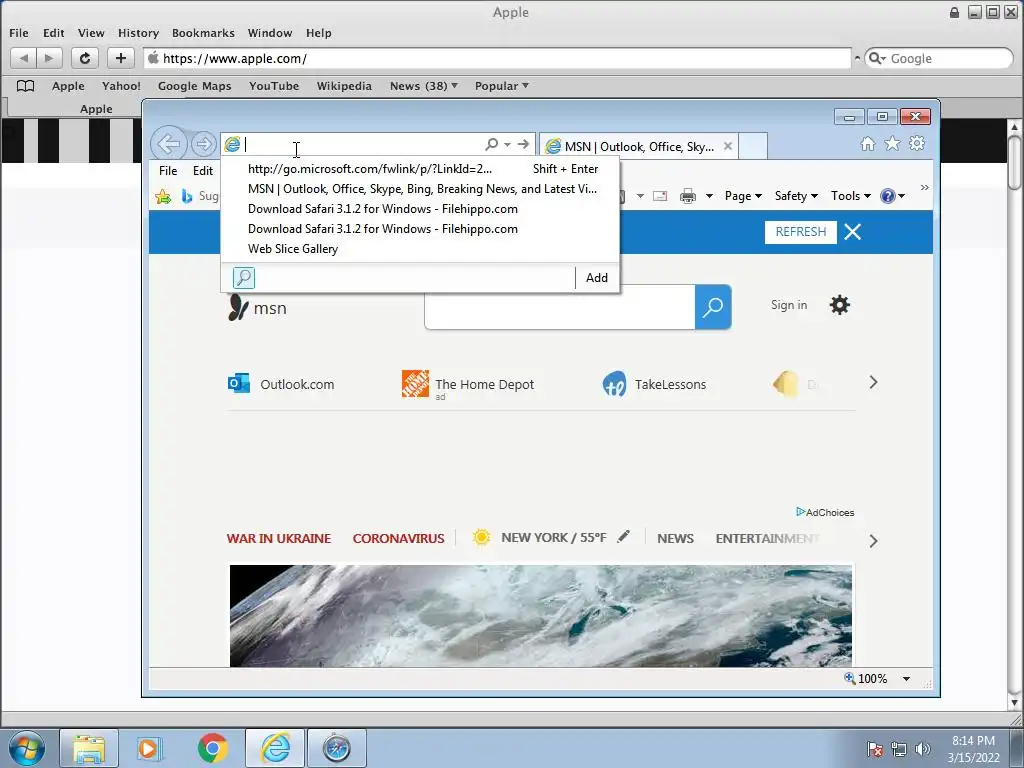Viewport: 1024px width, 768px height.
Task: Open Windows Explorer from the taskbar
Action: pos(89,748)
